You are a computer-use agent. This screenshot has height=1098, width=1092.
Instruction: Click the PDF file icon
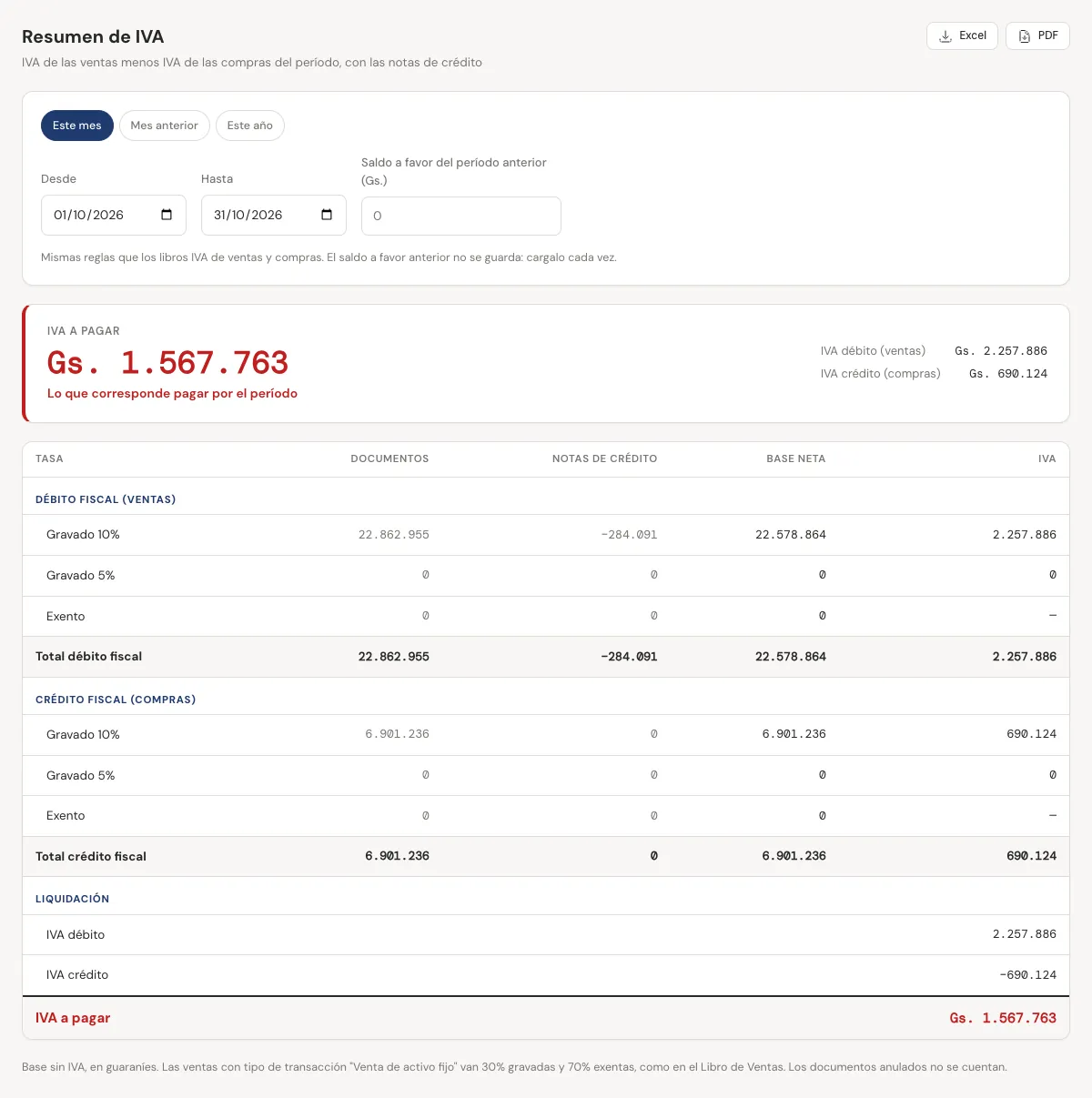(x=1025, y=36)
